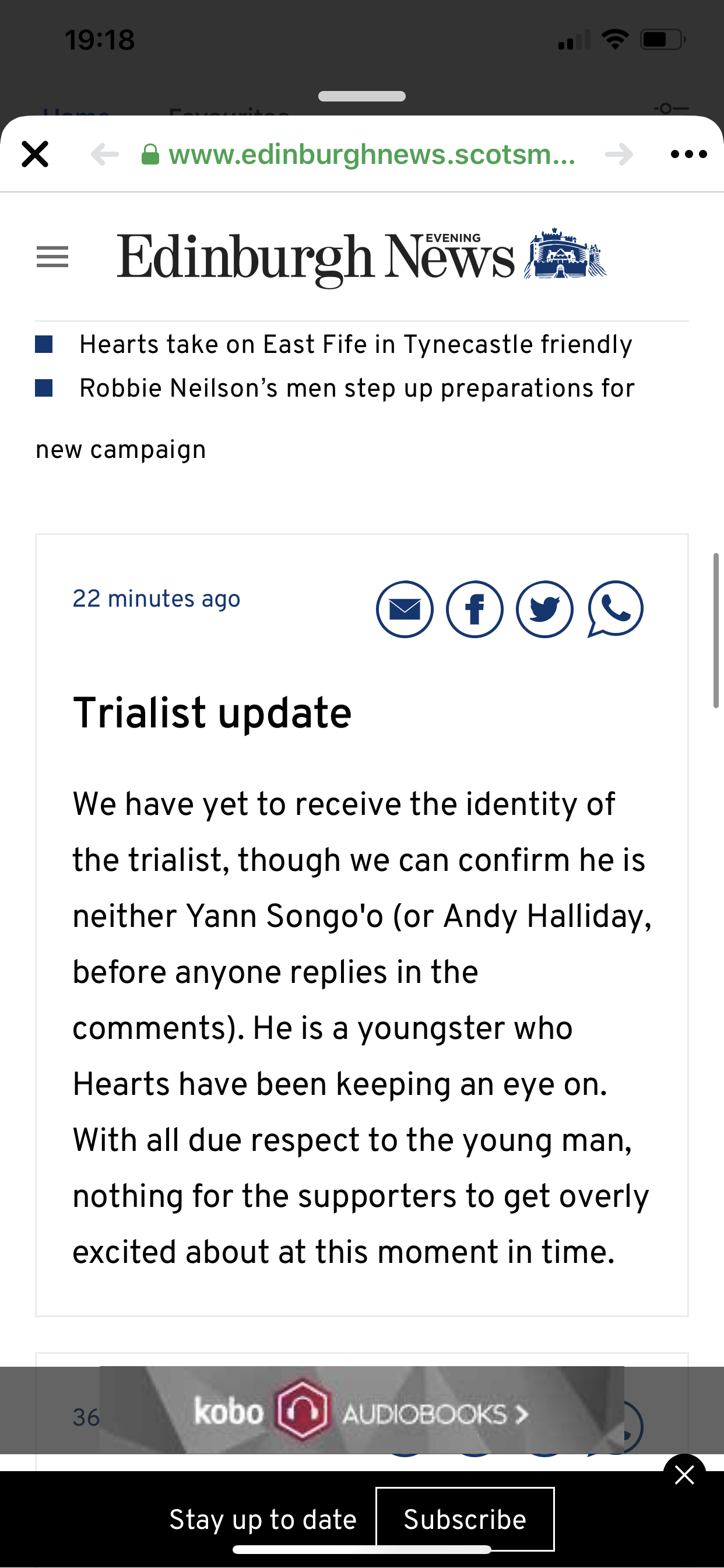
Task: Tap the Trialist update headline
Action: (x=212, y=713)
